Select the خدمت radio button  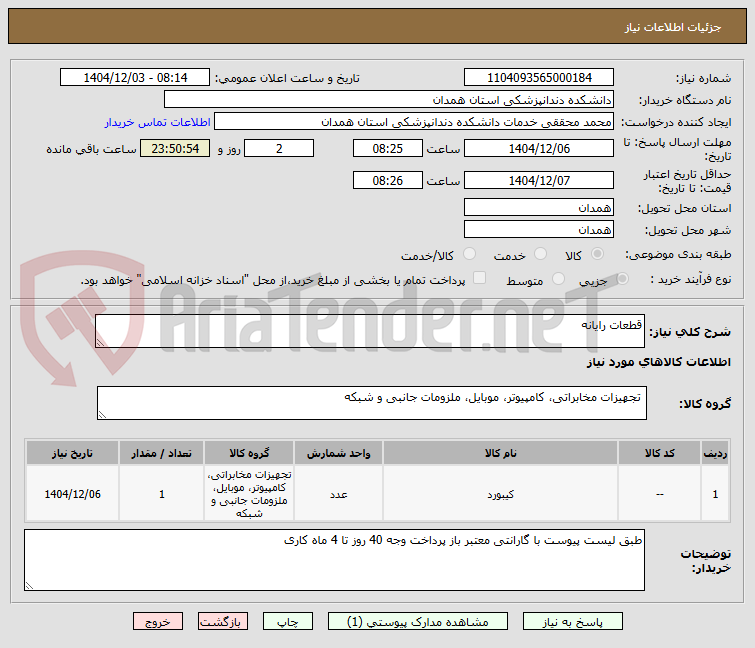[x=540, y=254]
